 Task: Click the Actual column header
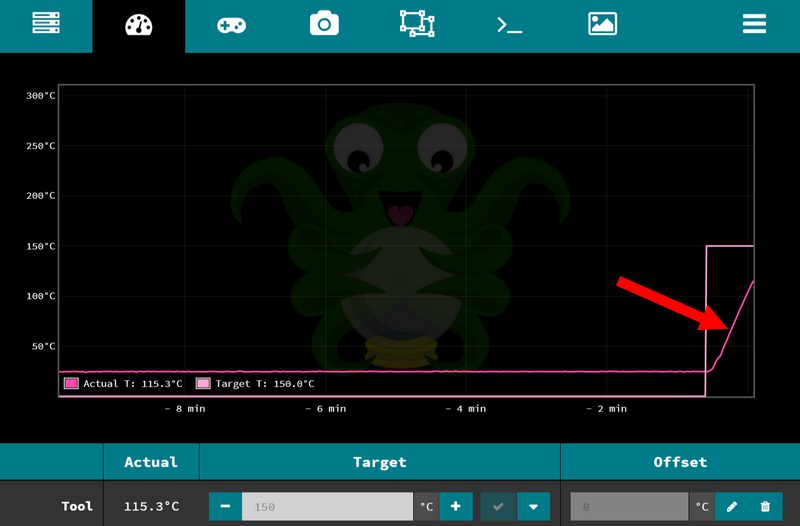tap(151, 462)
